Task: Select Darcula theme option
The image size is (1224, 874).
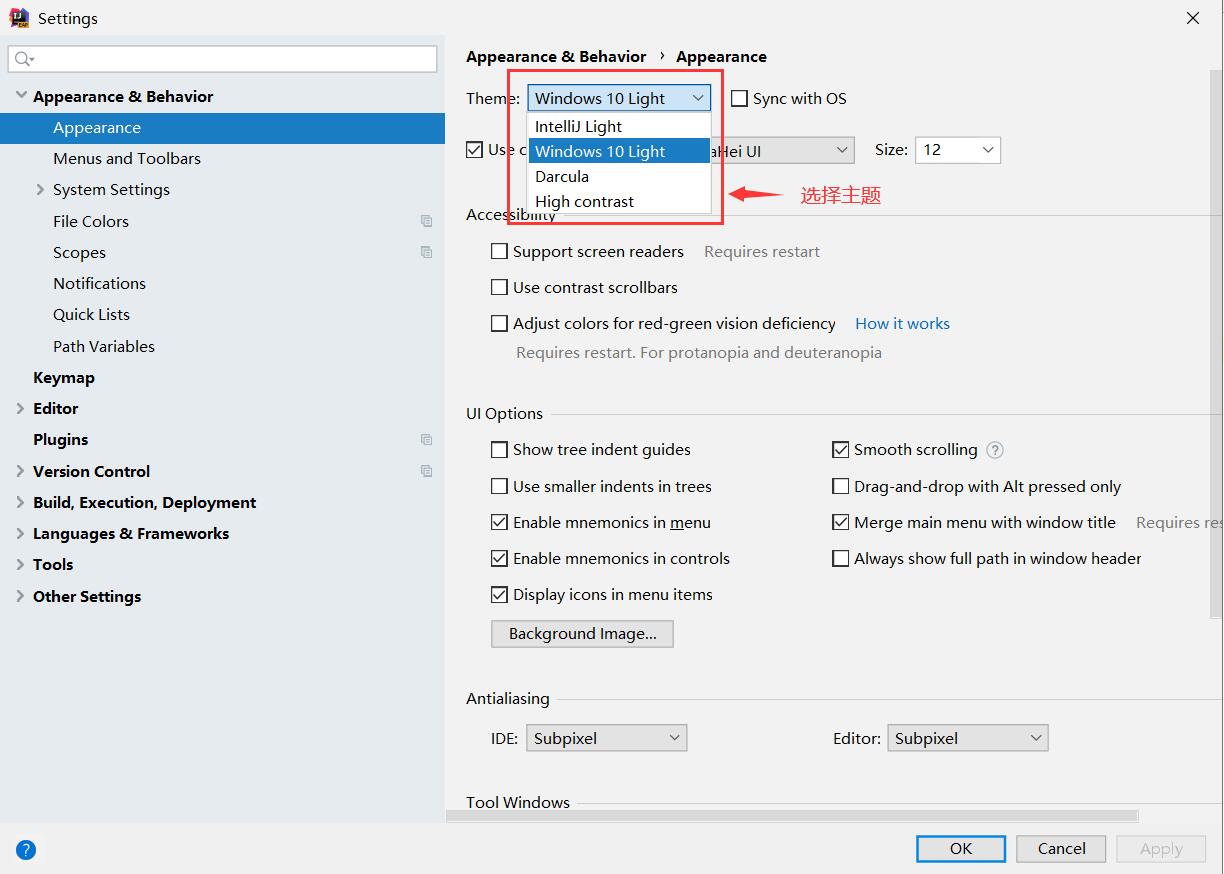Action: (x=619, y=176)
